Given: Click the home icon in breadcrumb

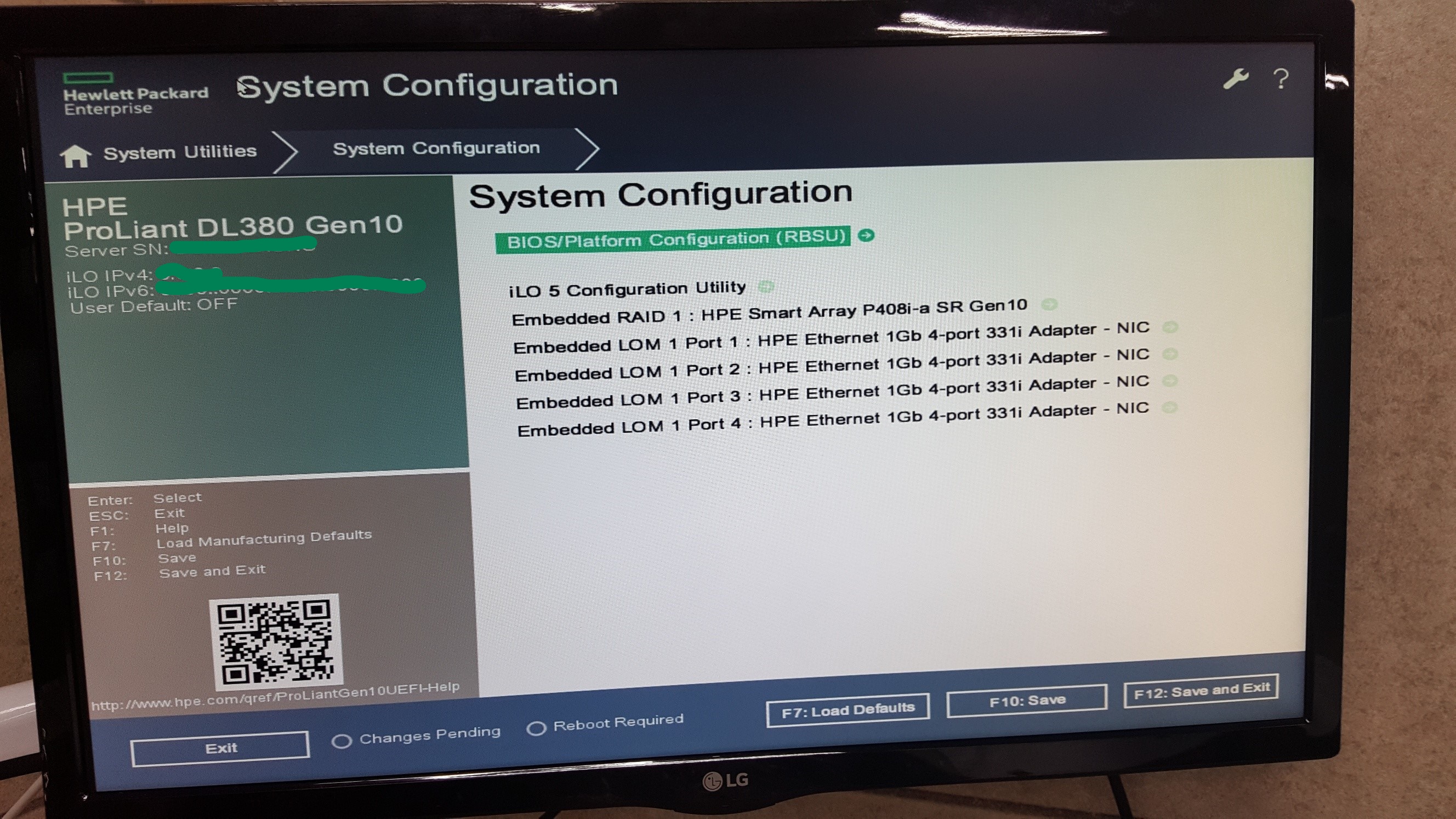Looking at the screenshot, I should 76,156.
